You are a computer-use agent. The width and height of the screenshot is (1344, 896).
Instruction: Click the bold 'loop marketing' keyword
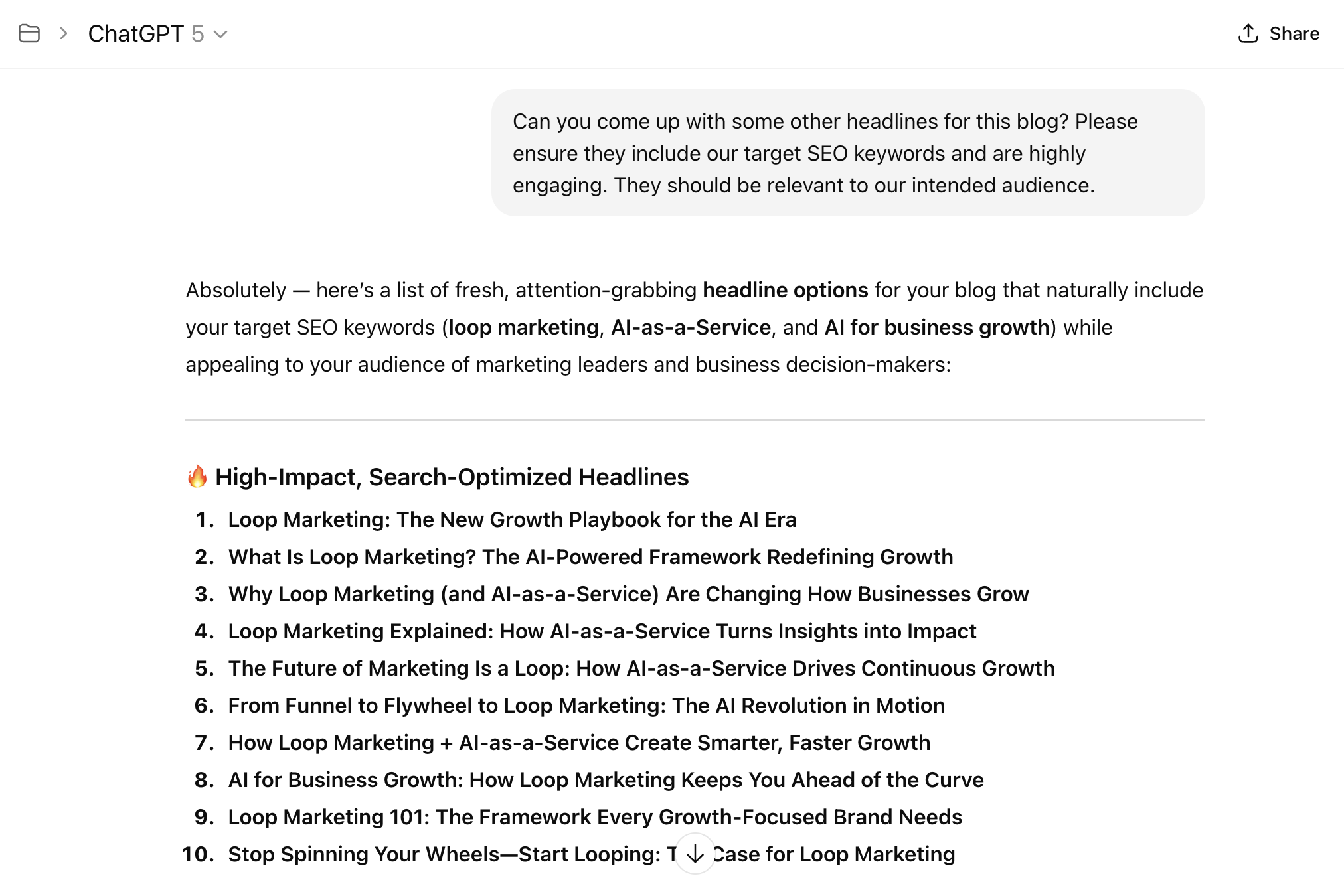[523, 327]
